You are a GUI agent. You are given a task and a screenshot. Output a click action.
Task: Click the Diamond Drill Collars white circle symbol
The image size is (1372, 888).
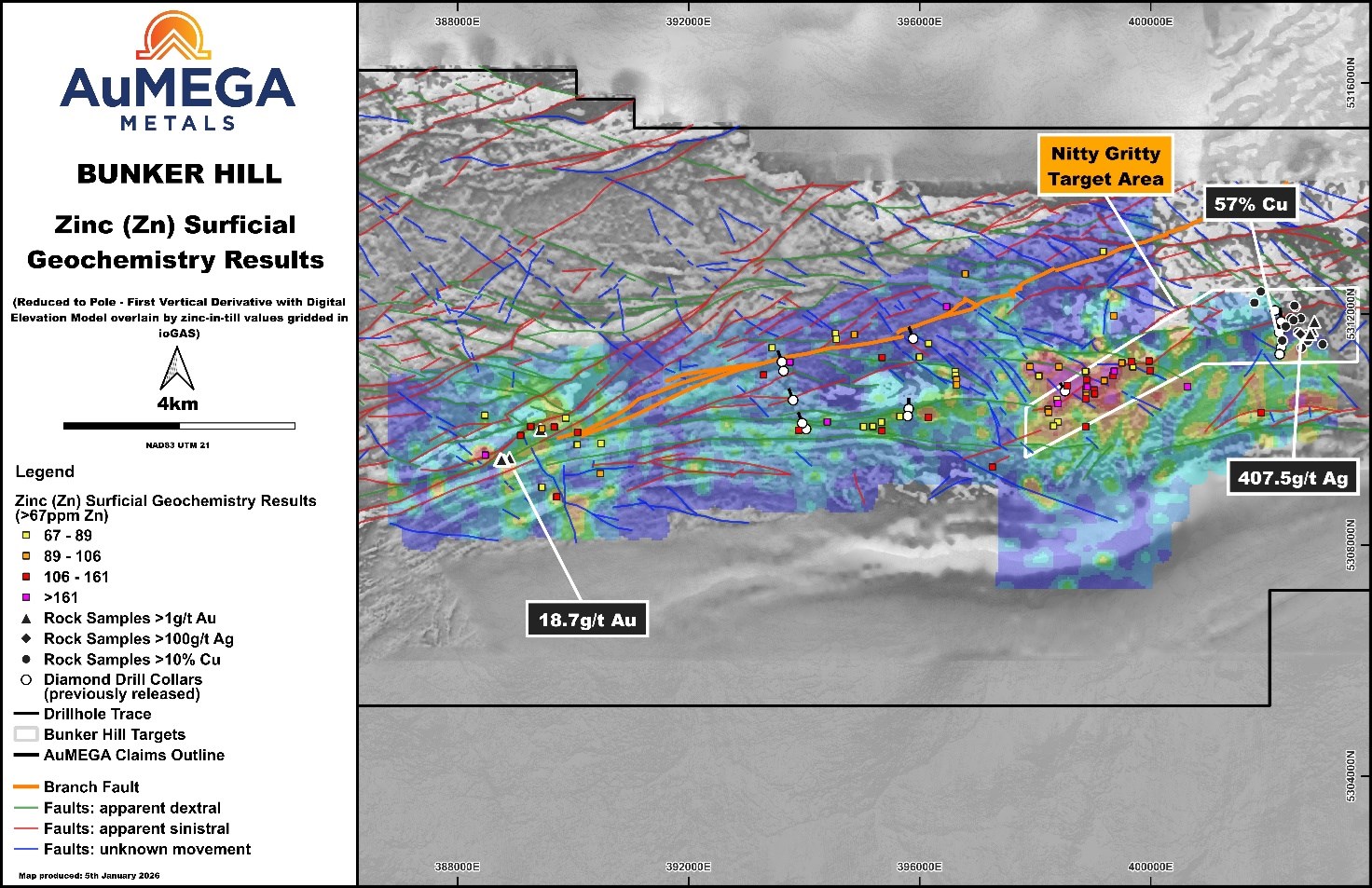click(26, 680)
